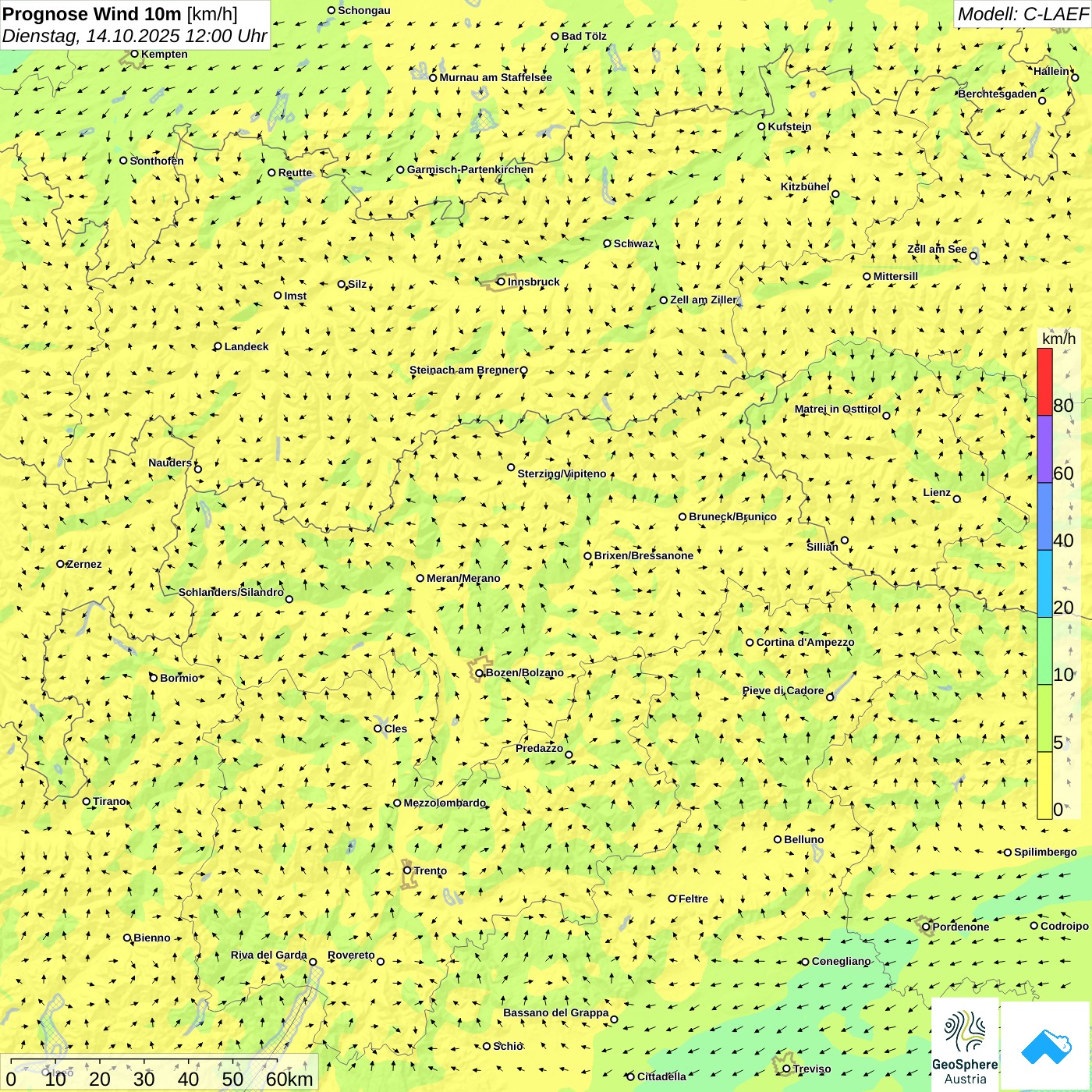Click the Kufstein location marker
The height and width of the screenshot is (1092, 1092).
pos(761,126)
